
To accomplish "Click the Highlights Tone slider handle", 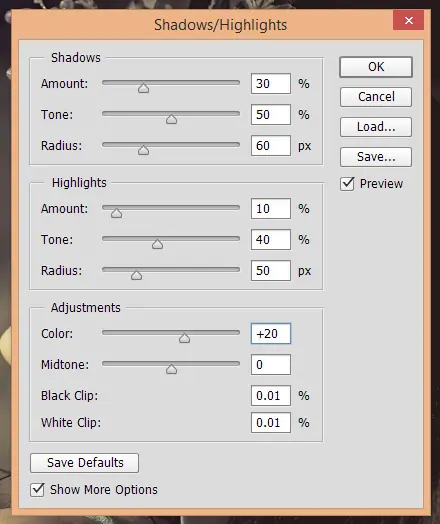I will 157,244.
